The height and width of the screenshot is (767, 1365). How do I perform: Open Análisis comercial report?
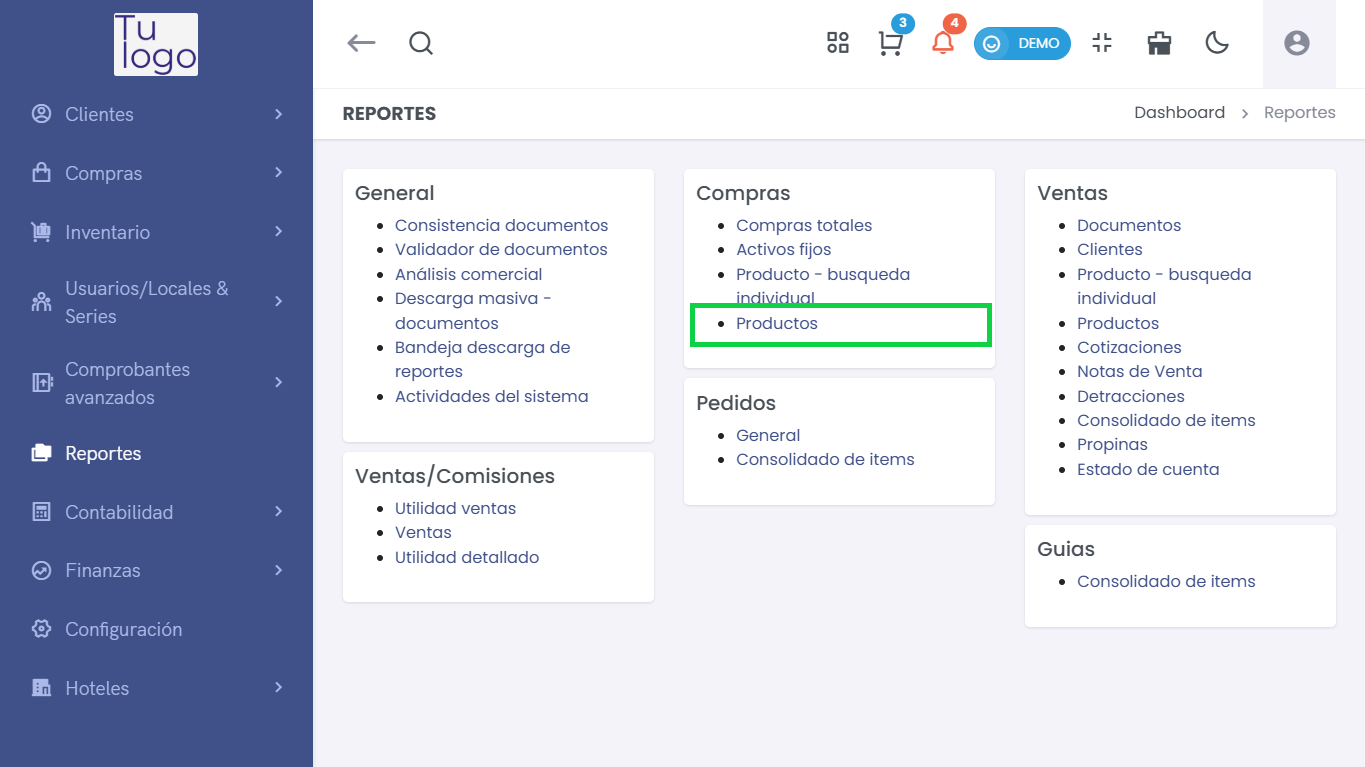(x=468, y=274)
